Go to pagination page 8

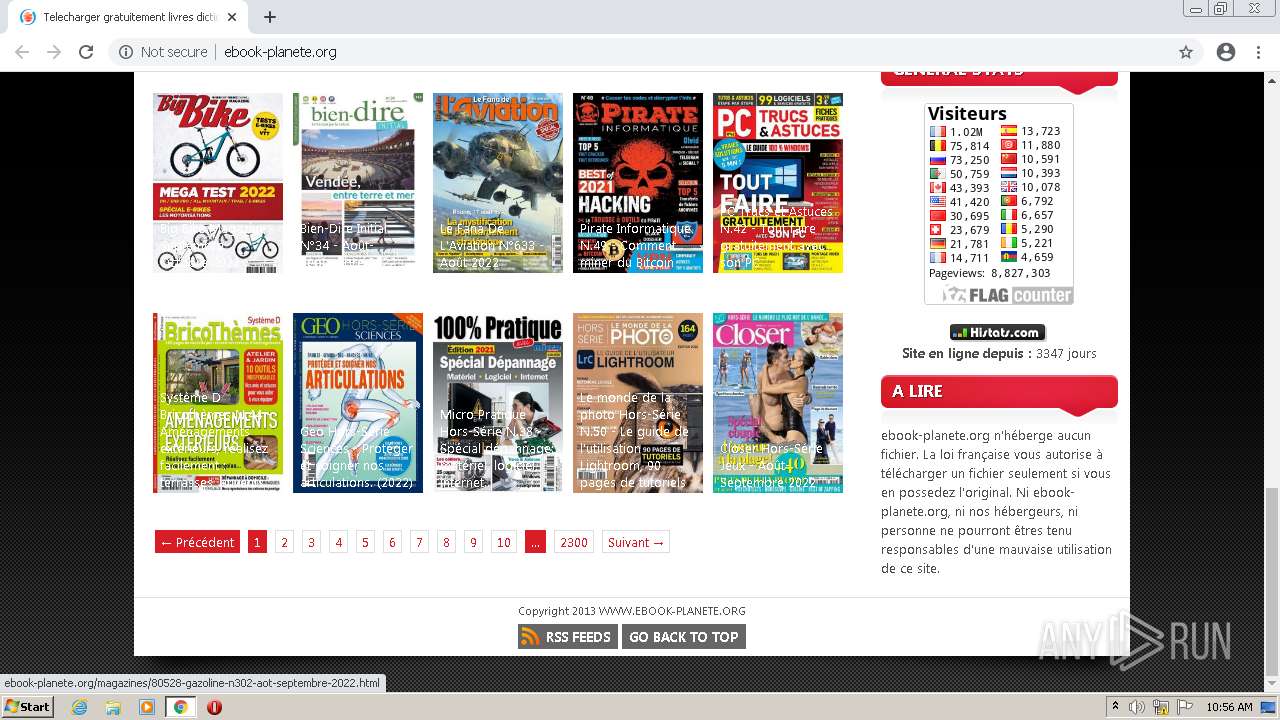click(x=446, y=542)
